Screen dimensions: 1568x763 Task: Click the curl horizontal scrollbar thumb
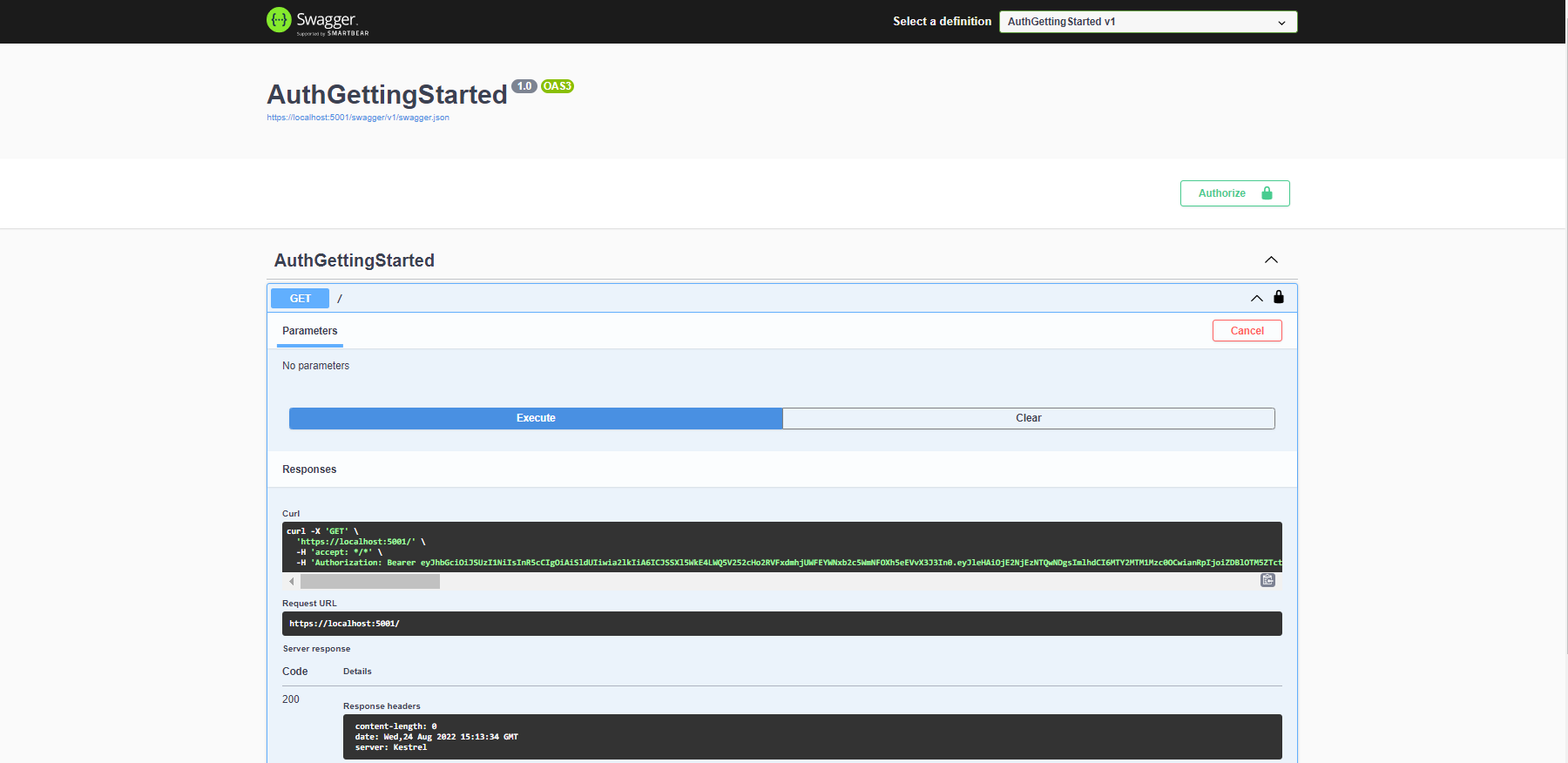point(370,581)
